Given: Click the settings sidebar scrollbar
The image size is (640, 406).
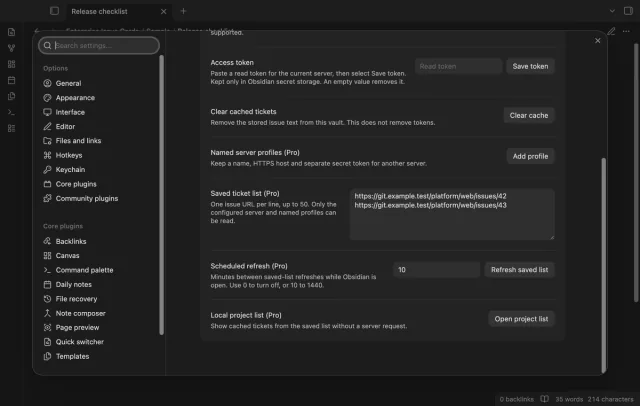Looking at the screenshot, I should click(161, 195).
